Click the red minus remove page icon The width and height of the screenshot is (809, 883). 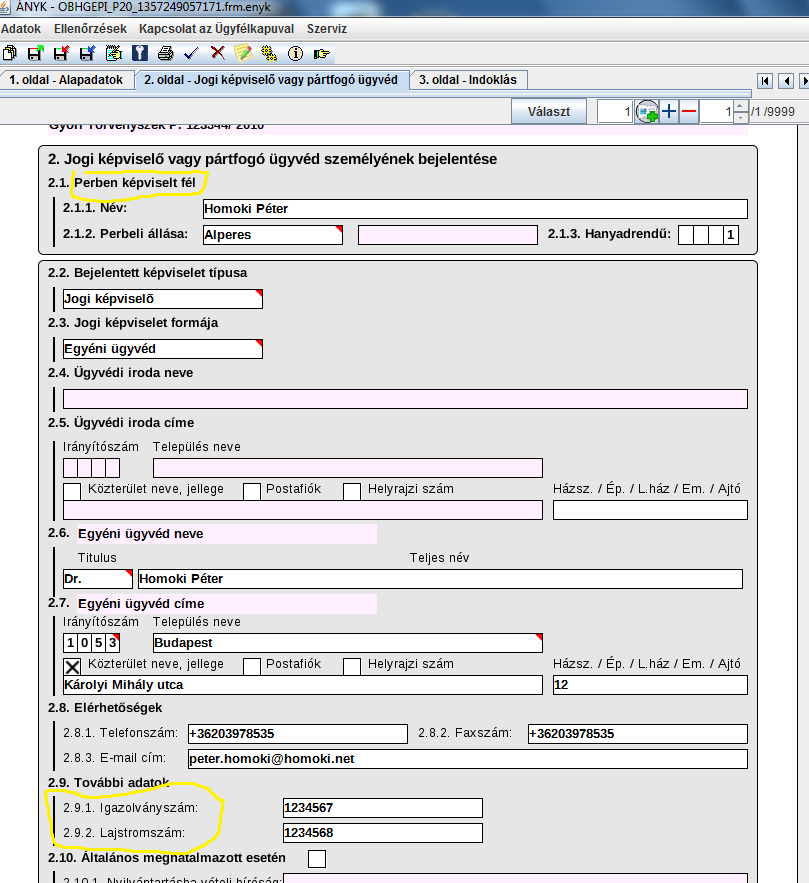(x=689, y=112)
